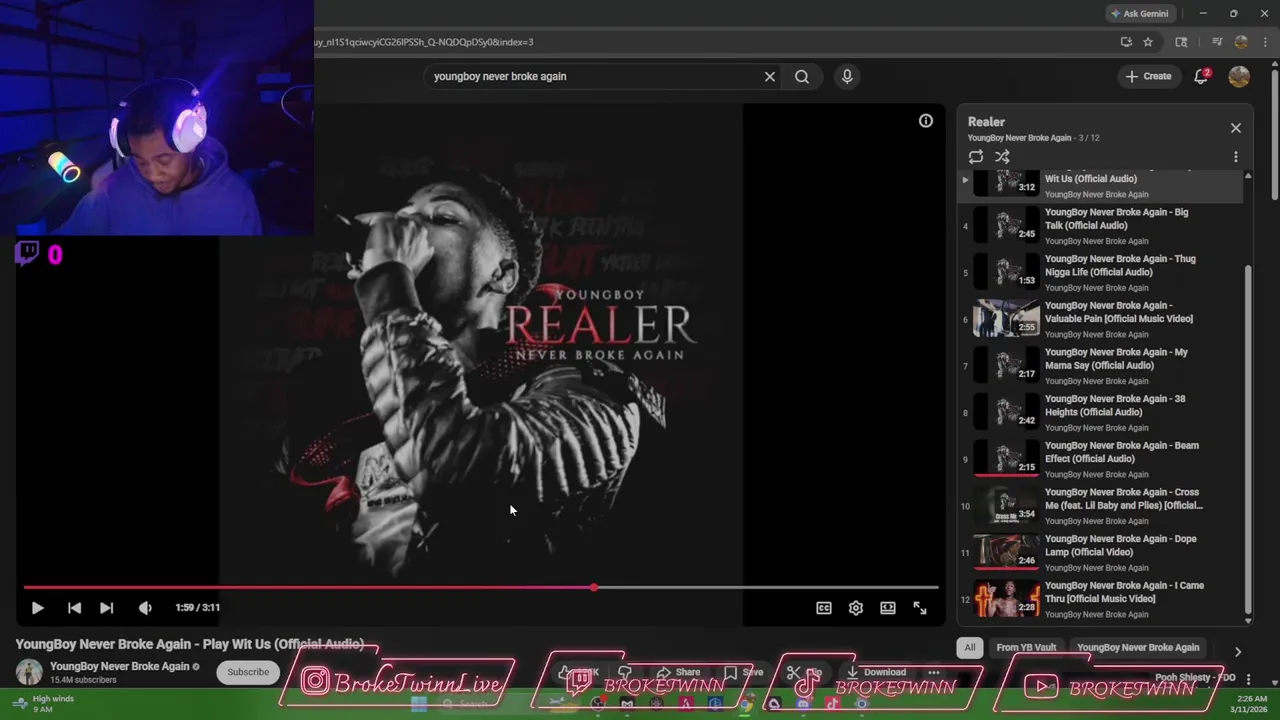This screenshot has width=1280, height=720.
Task: Click the 15.4M subscribers text
Action: tap(83, 680)
